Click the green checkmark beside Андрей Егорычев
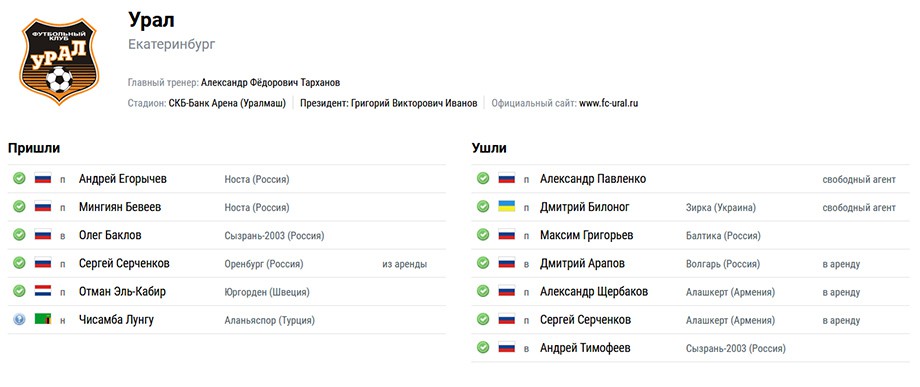The image size is (920, 387). tap(19, 178)
